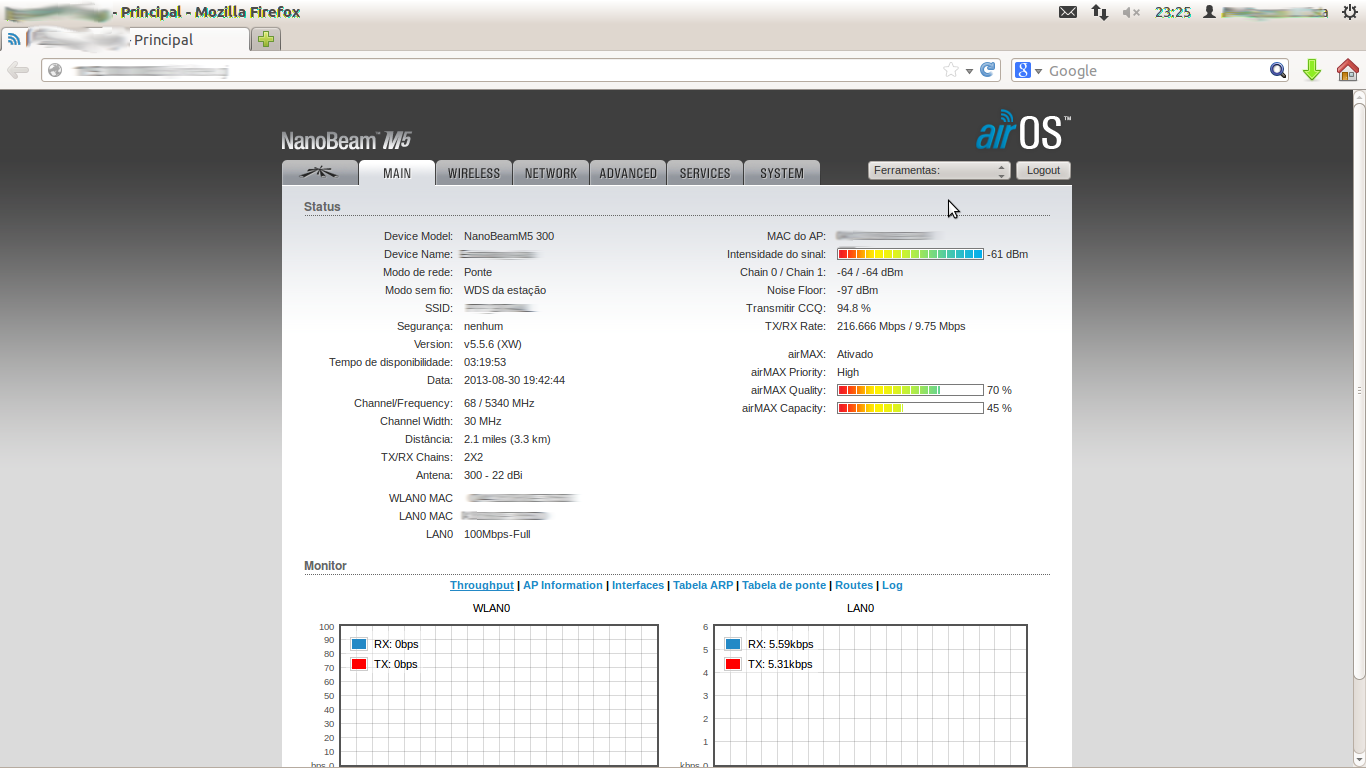This screenshot has height=768, width=1366.
Task: Click the LAN0 TX: 5.31kbps legend text
Action: [780, 664]
